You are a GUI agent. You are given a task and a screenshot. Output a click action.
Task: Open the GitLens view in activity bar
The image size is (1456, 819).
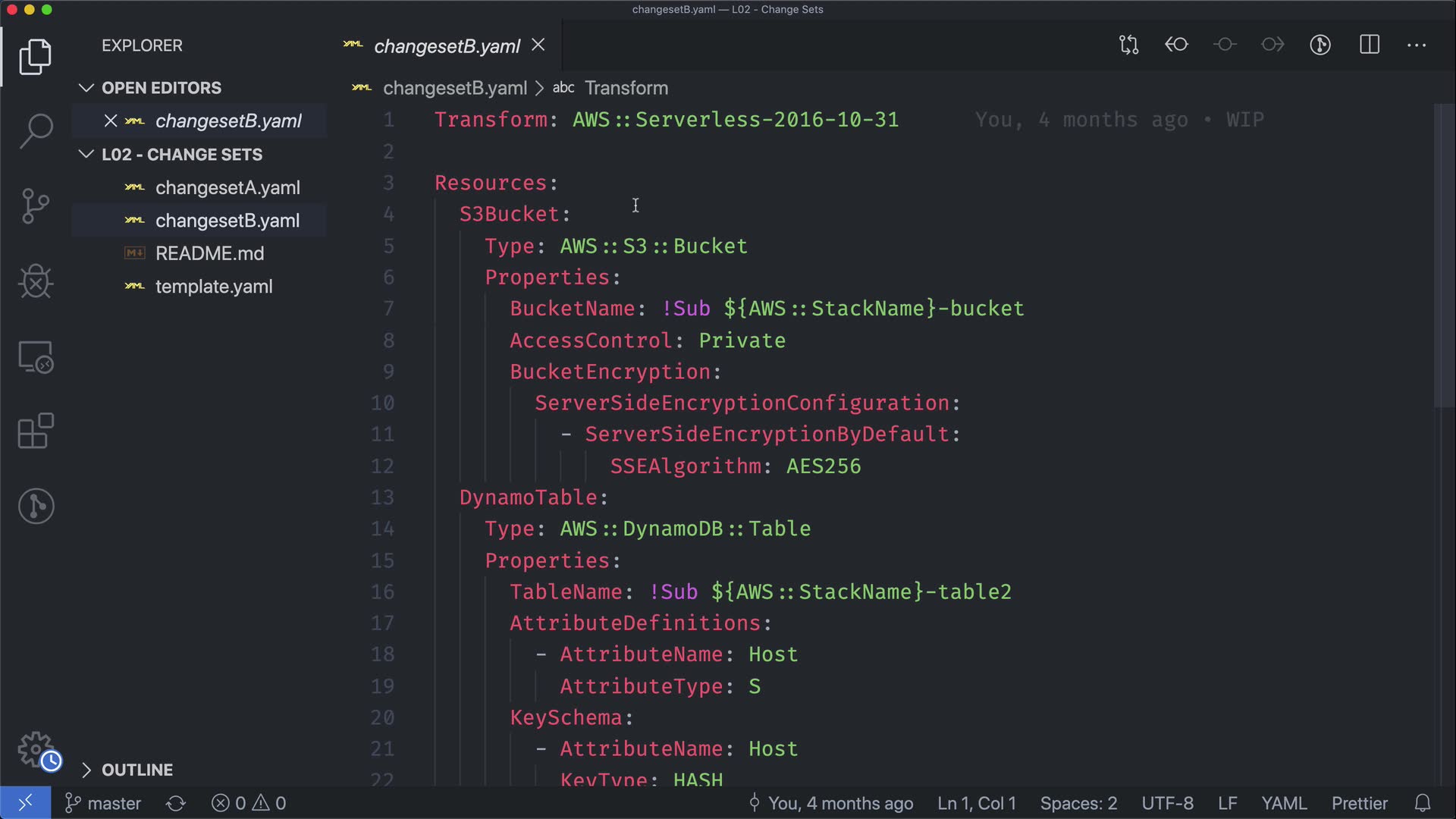point(36,506)
